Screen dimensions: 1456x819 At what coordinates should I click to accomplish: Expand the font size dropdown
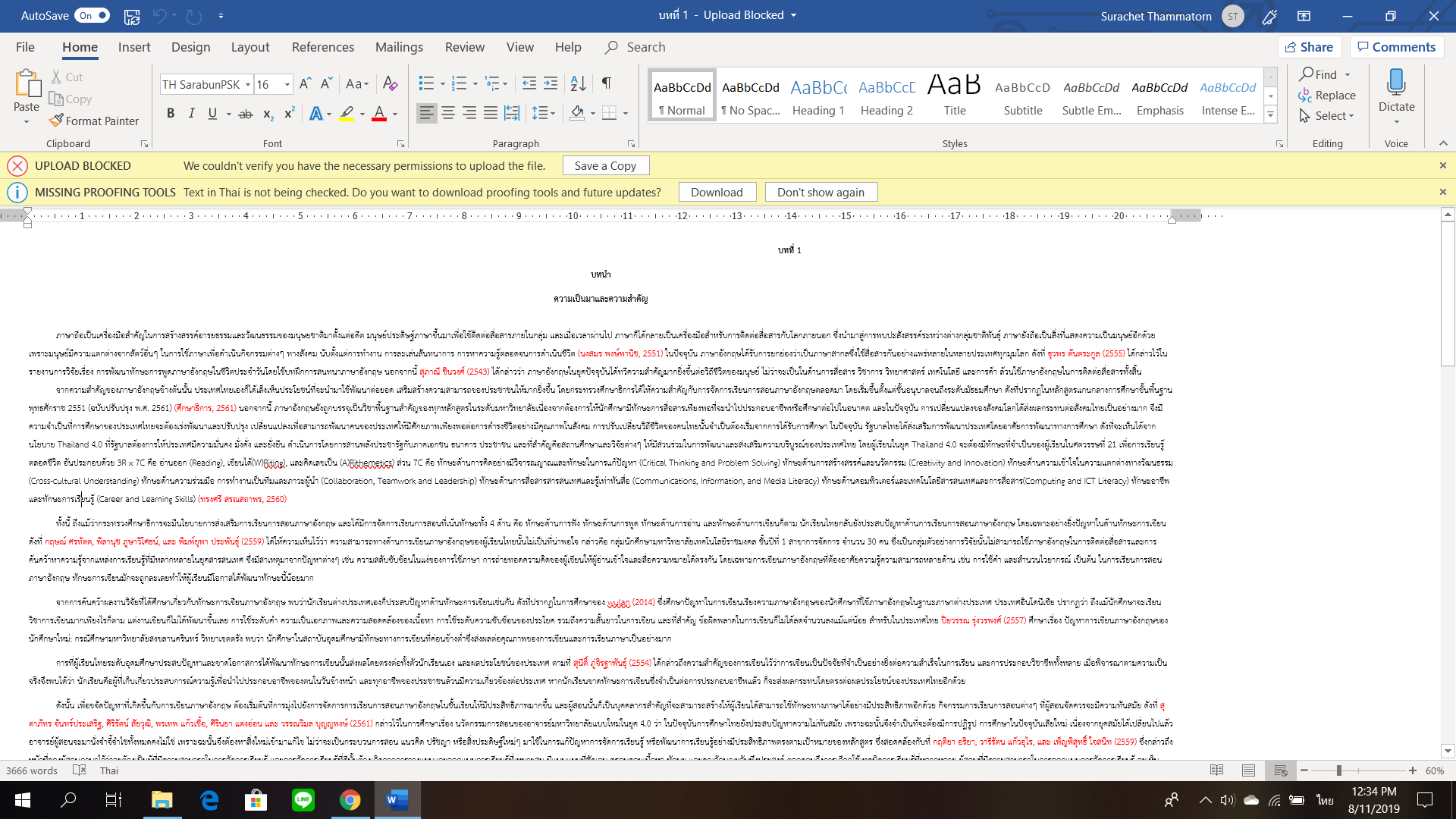click(x=287, y=84)
